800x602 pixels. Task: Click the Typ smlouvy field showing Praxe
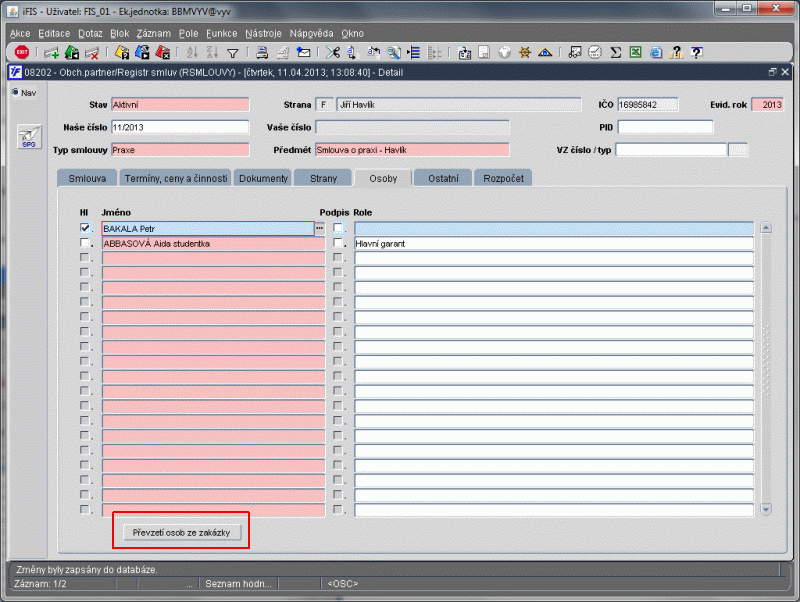coord(180,149)
